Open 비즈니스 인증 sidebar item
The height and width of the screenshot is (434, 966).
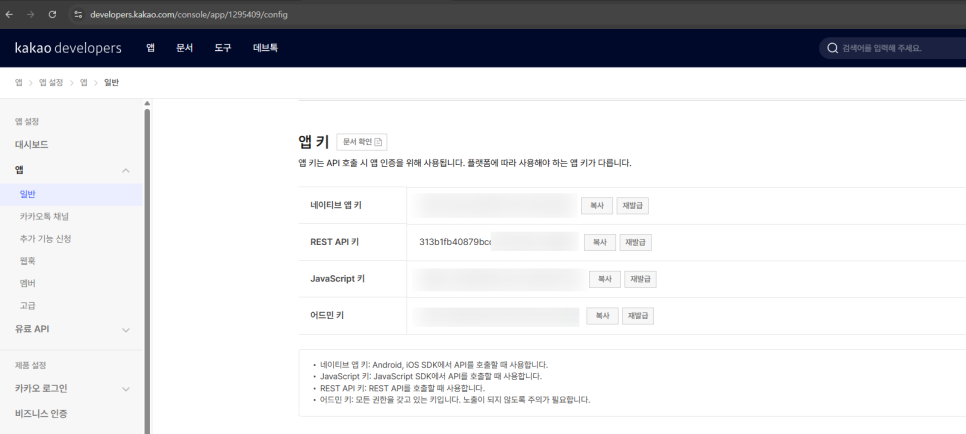click(41, 414)
